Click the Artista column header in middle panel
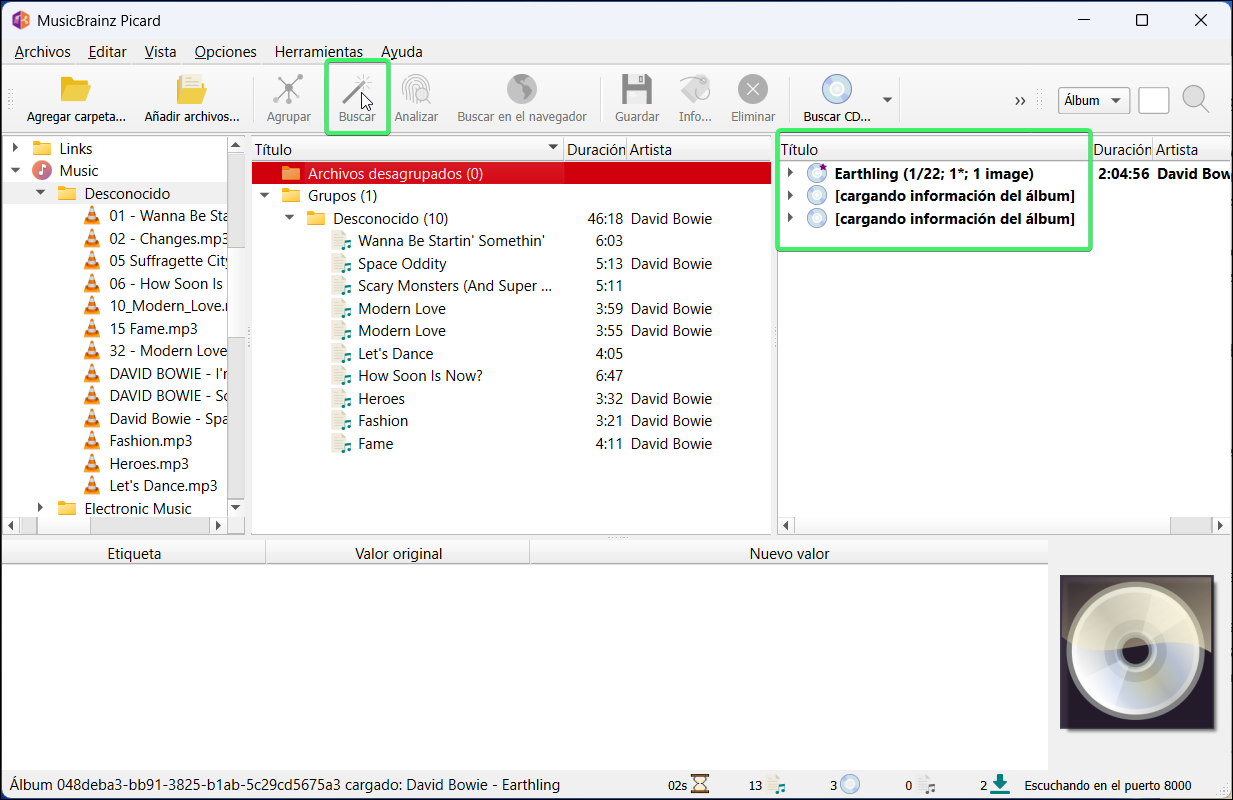Image resolution: width=1233 pixels, height=800 pixels. [x=699, y=149]
